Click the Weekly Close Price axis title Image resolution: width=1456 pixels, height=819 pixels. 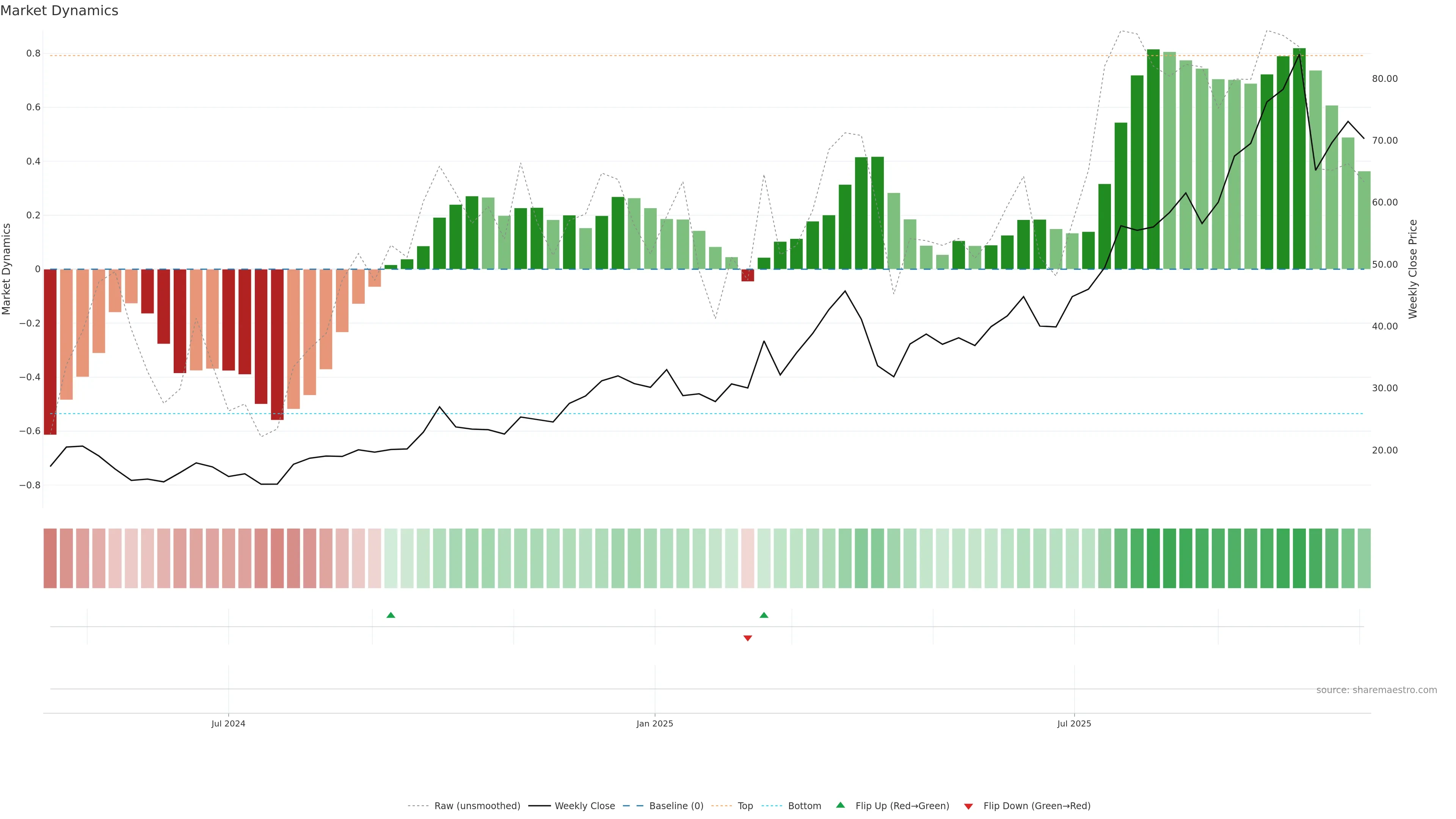click(1412, 269)
